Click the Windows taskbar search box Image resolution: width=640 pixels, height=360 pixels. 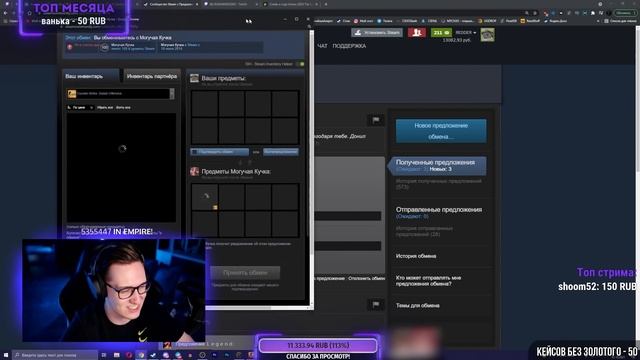pyautogui.click(x=55, y=355)
